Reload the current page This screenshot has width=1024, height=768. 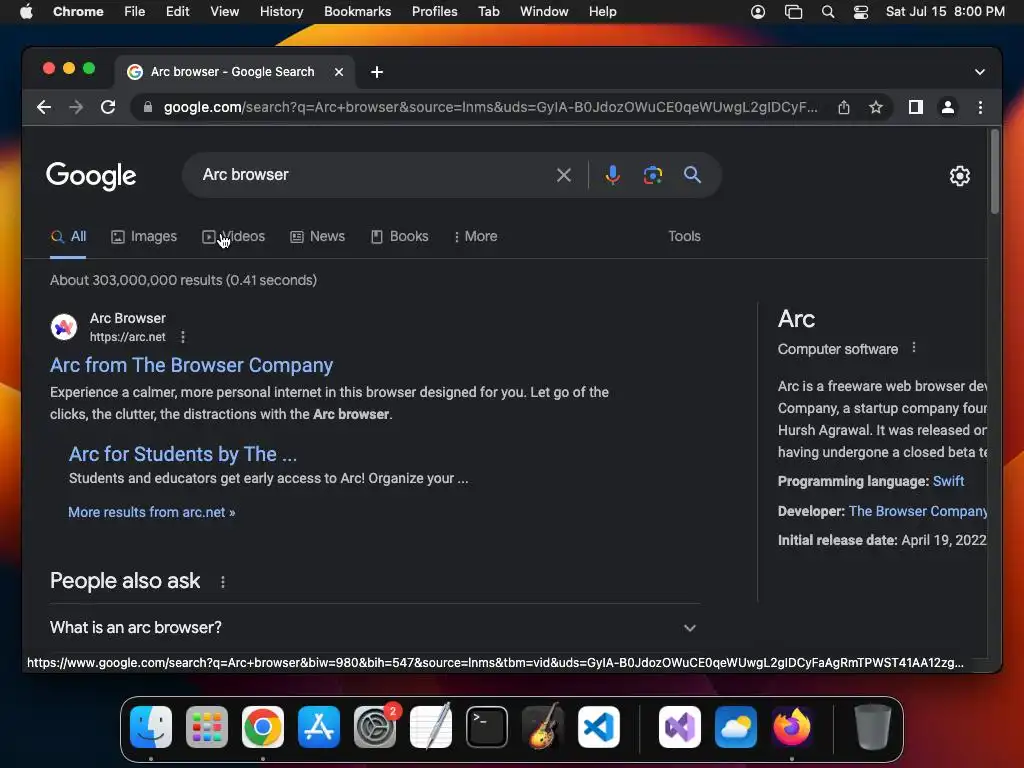[108, 107]
